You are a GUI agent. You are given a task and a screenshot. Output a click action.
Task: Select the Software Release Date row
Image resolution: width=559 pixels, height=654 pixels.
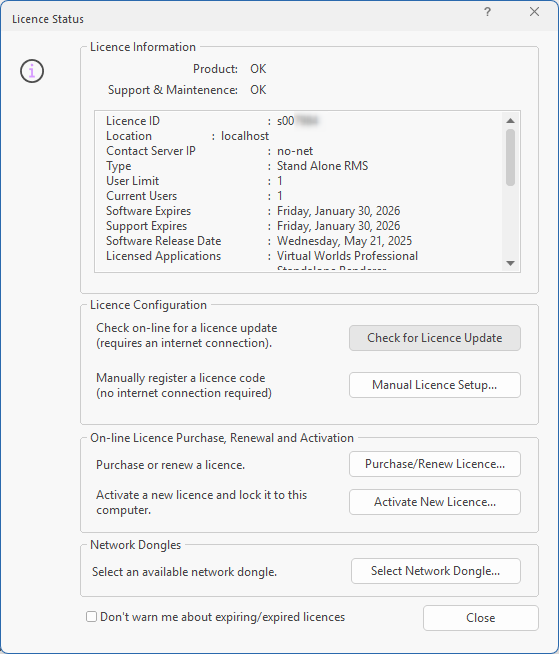coord(259,241)
